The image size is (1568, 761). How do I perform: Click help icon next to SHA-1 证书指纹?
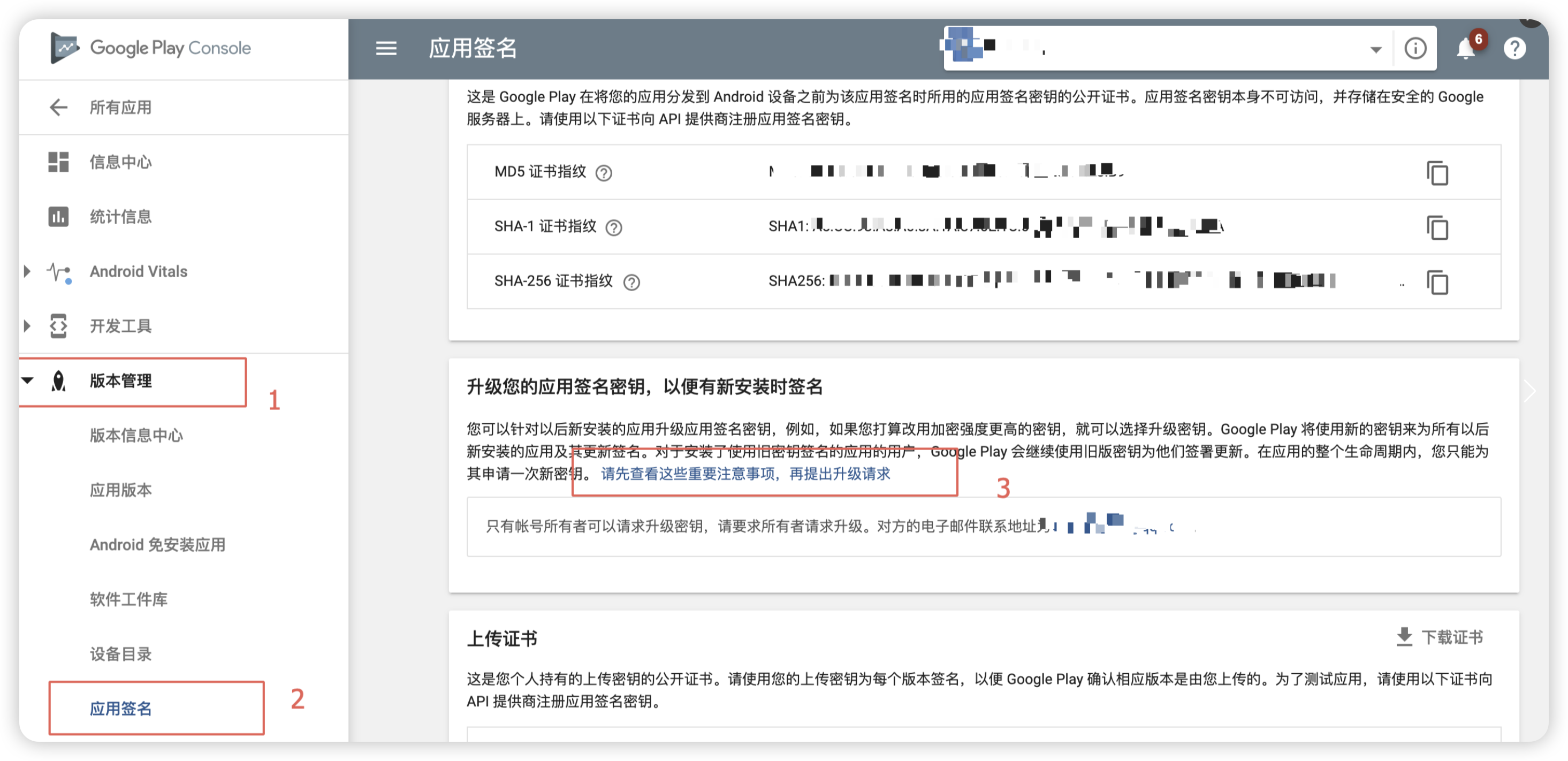(614, 229)
